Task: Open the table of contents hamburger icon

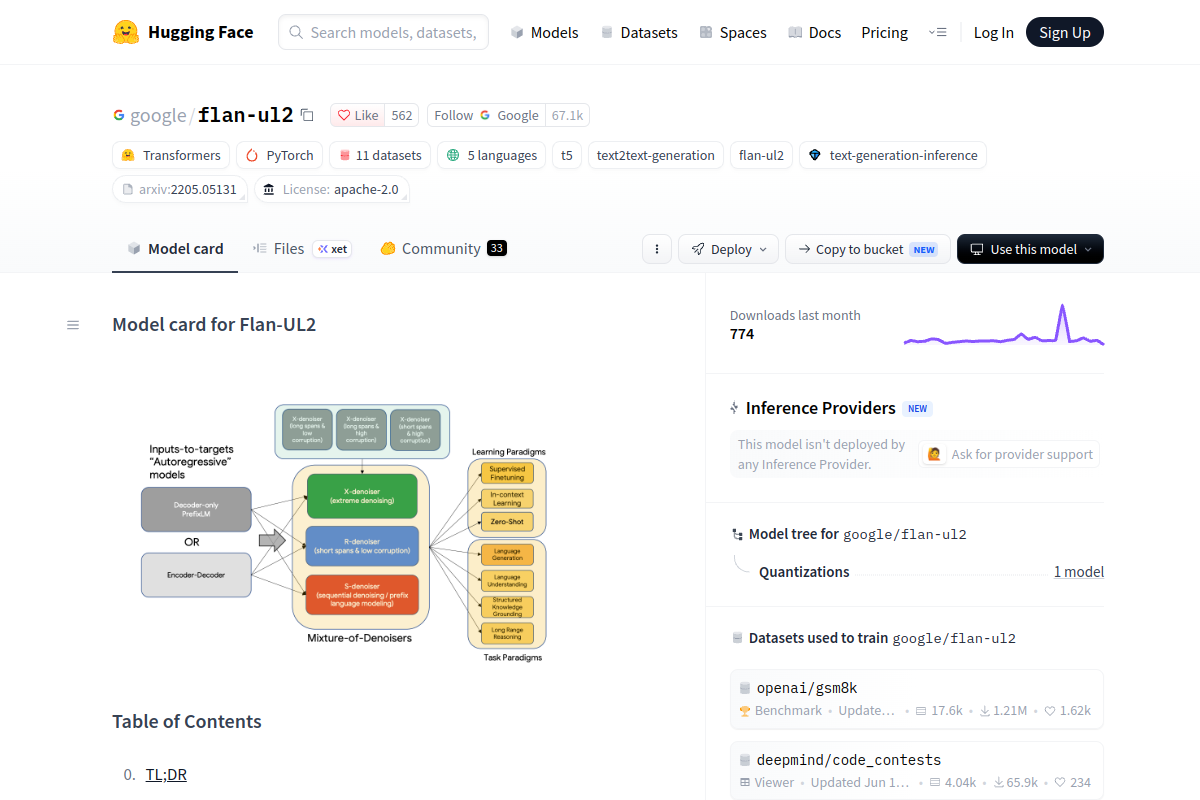Action: tap(73, 325)
